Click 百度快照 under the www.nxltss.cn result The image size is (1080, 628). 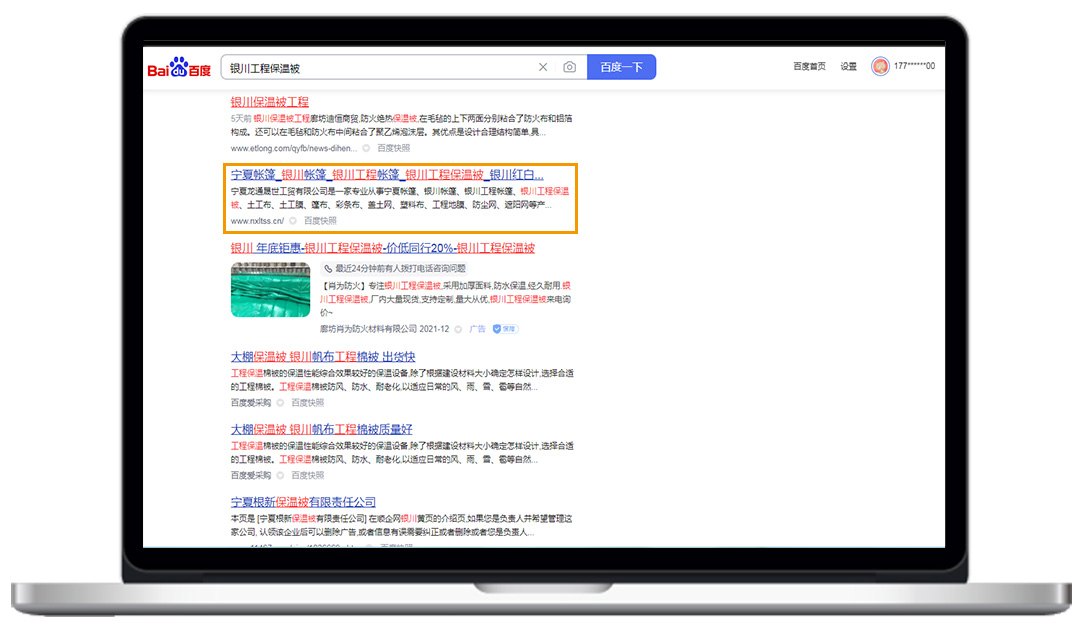320,221
